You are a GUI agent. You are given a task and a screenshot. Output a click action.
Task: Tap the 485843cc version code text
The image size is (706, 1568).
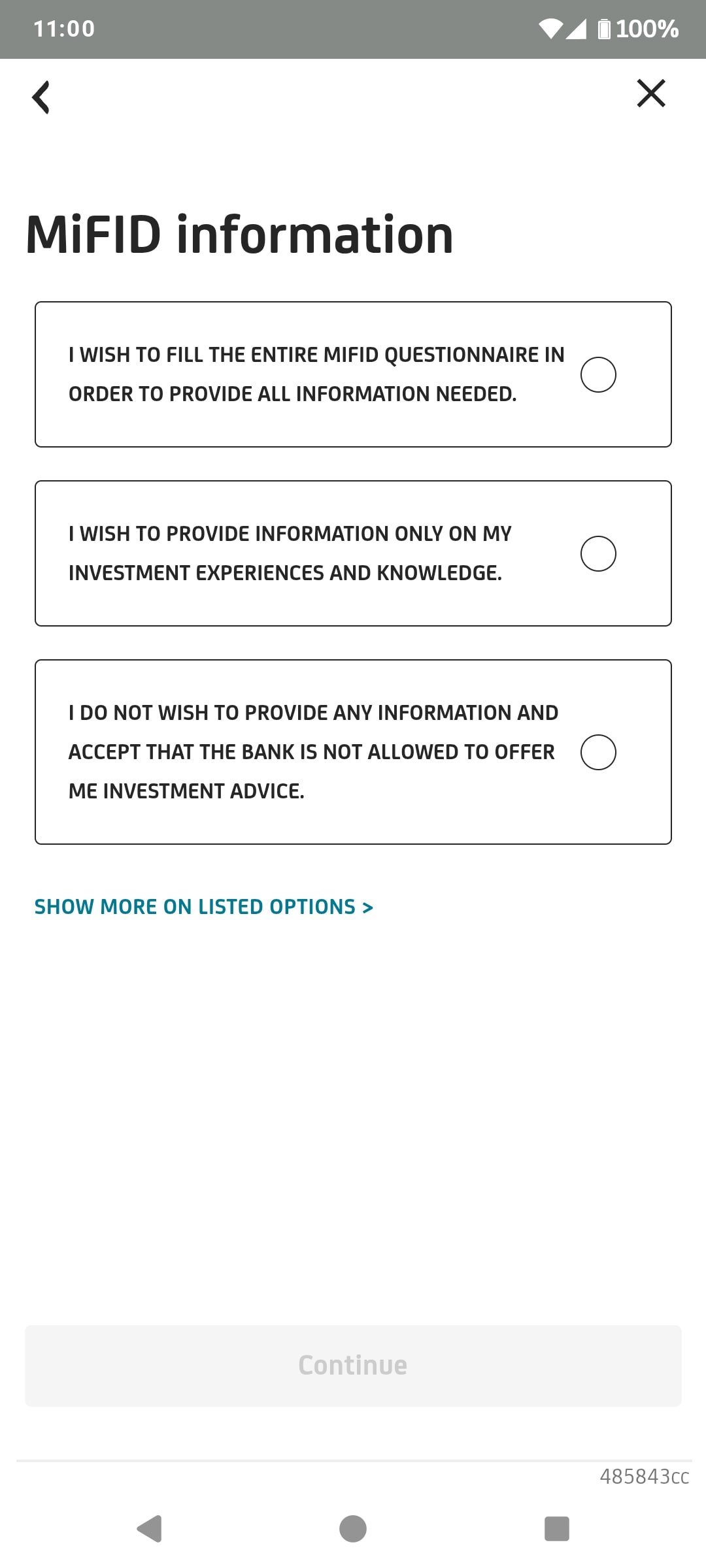pos(644,1477)
